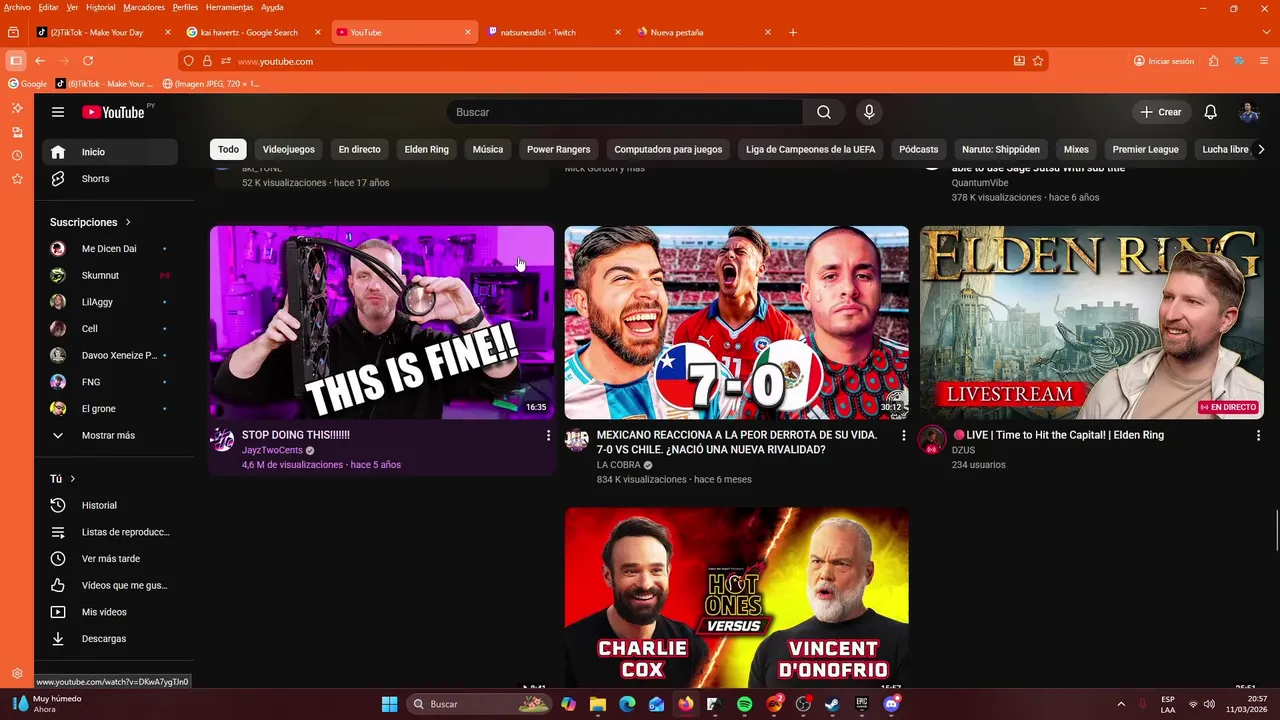Select the En directo filter chip

(x=359, y=150)
